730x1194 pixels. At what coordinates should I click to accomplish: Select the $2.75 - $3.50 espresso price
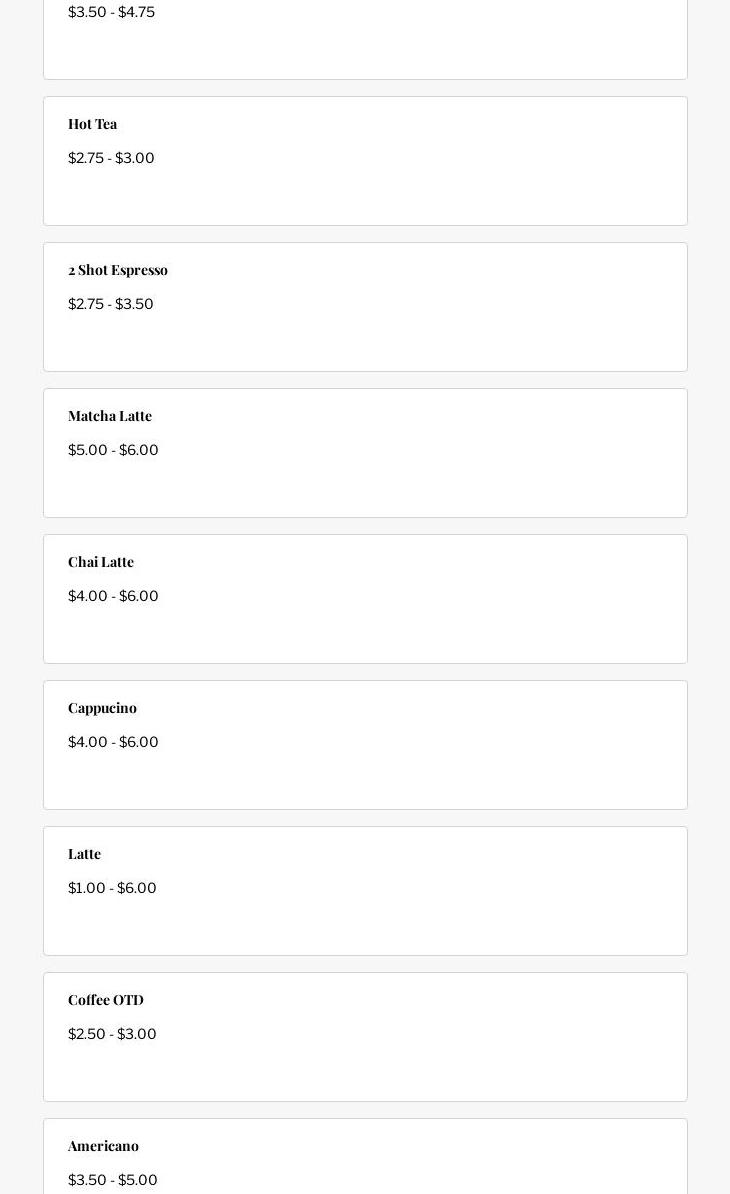point(111,304)
